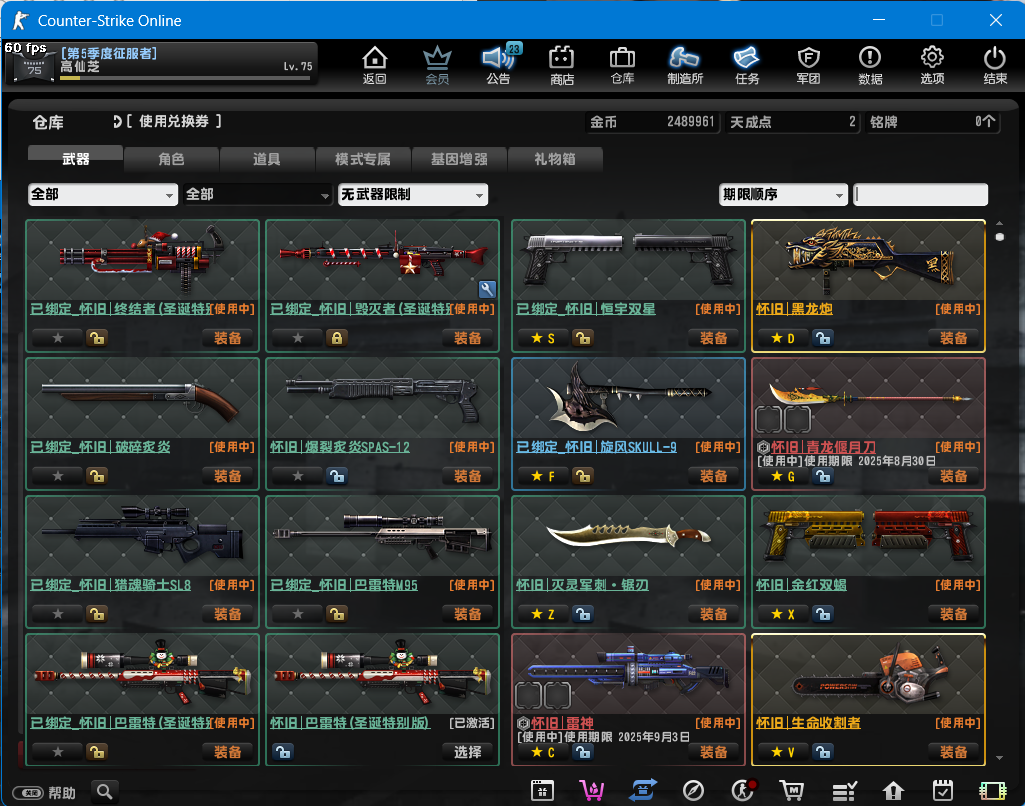Click the hexagon icon beside 青龙偃月刀 name
The width and height of the screenshot is (1025, 806).
[x=763, y=447]
